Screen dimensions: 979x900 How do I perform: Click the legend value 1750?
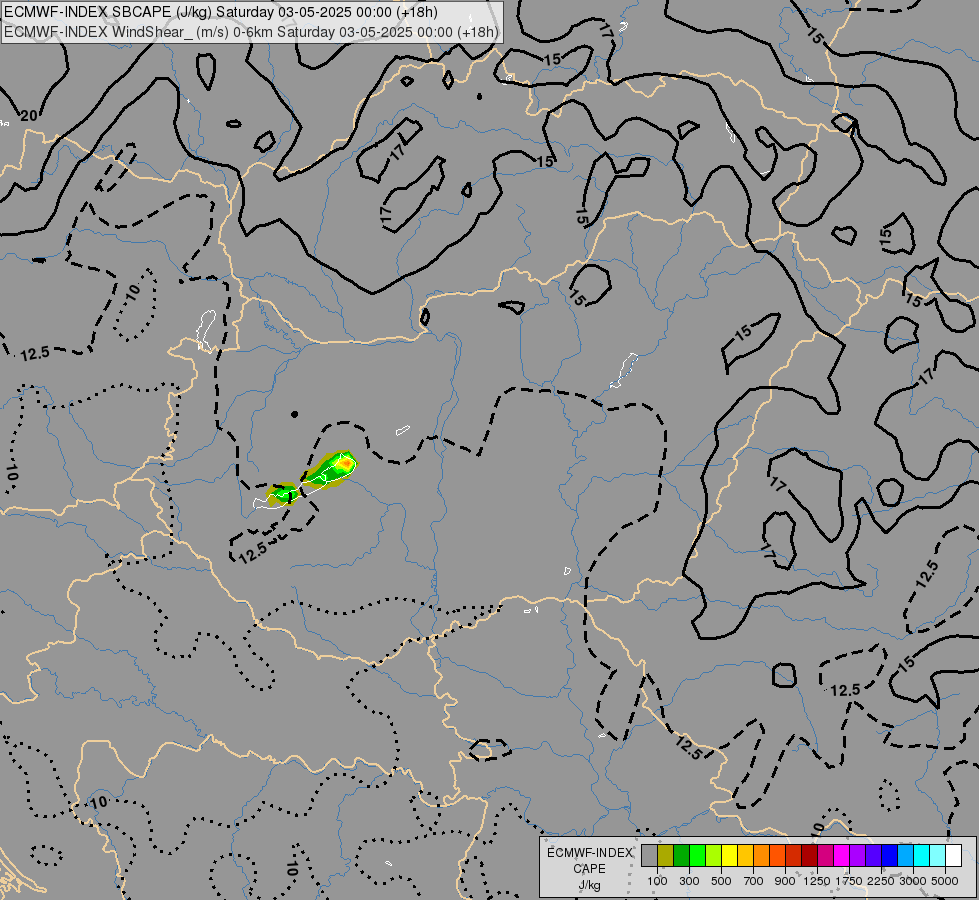849,881
